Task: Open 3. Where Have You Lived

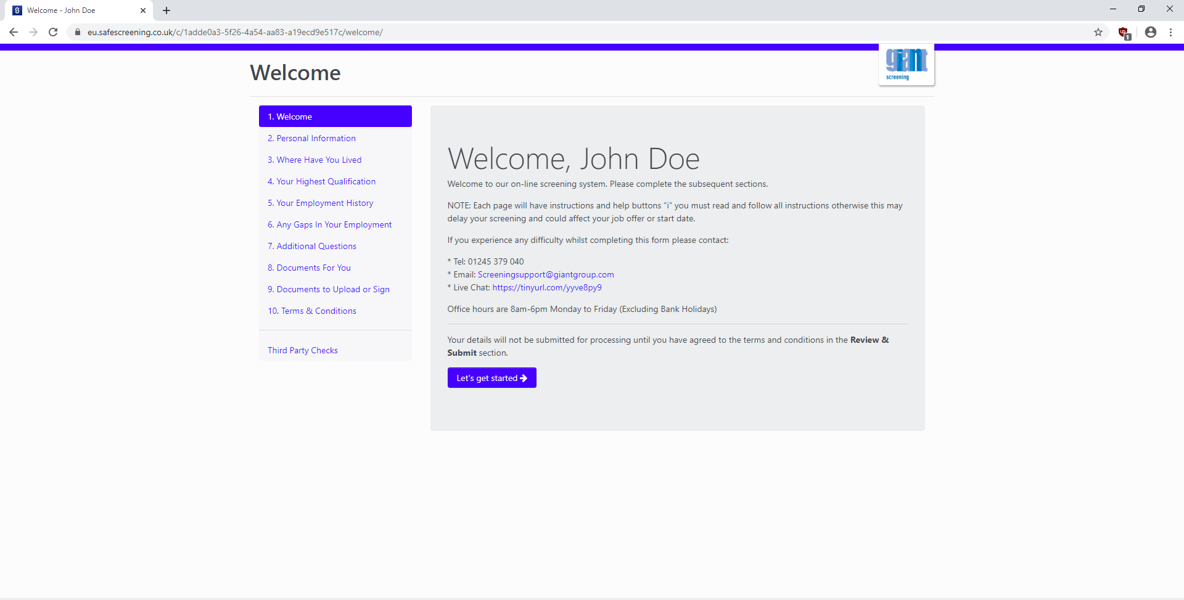Action: click(x=314, y=160)
